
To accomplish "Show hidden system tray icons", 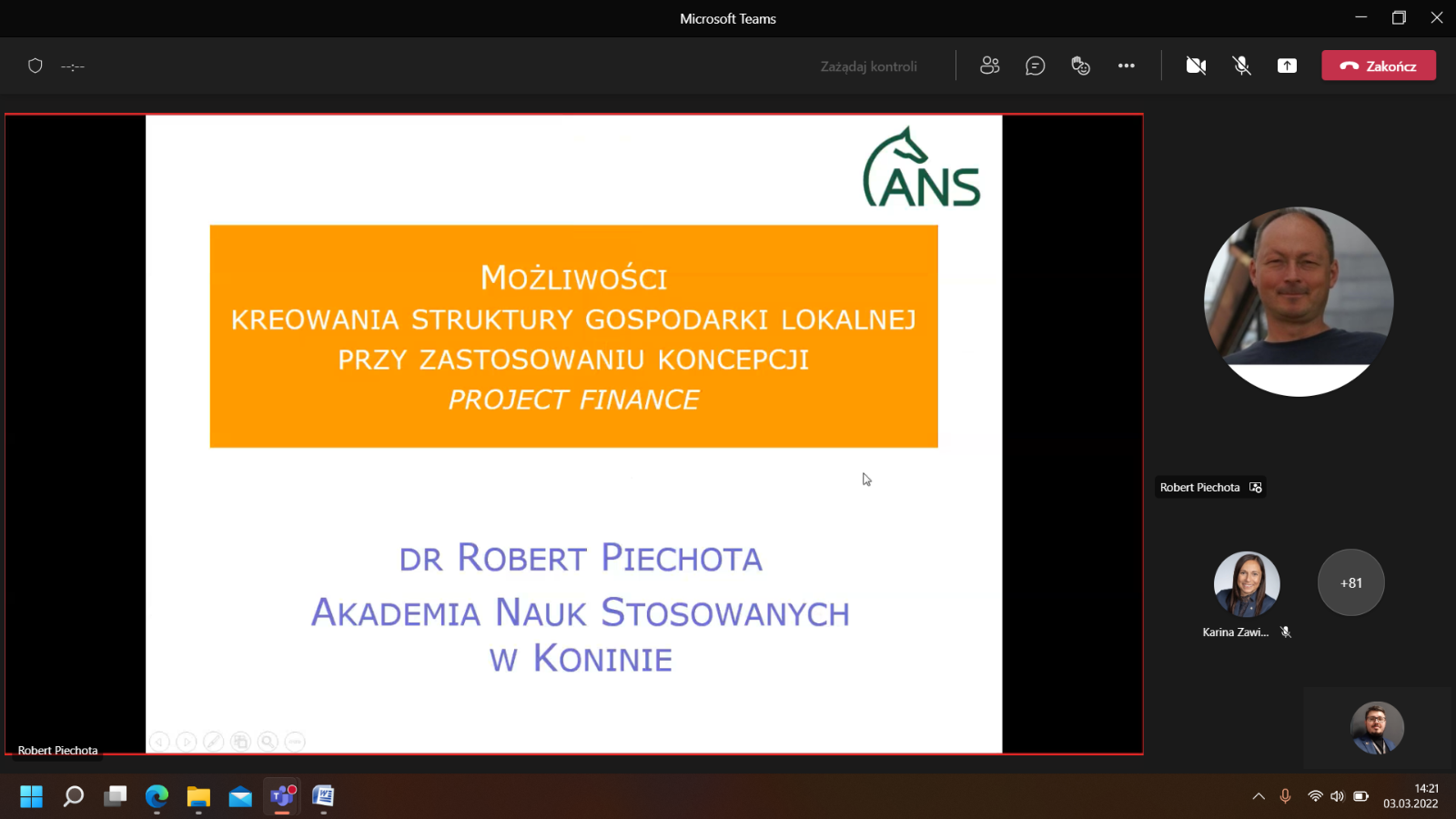I will tap(1259, 796).
